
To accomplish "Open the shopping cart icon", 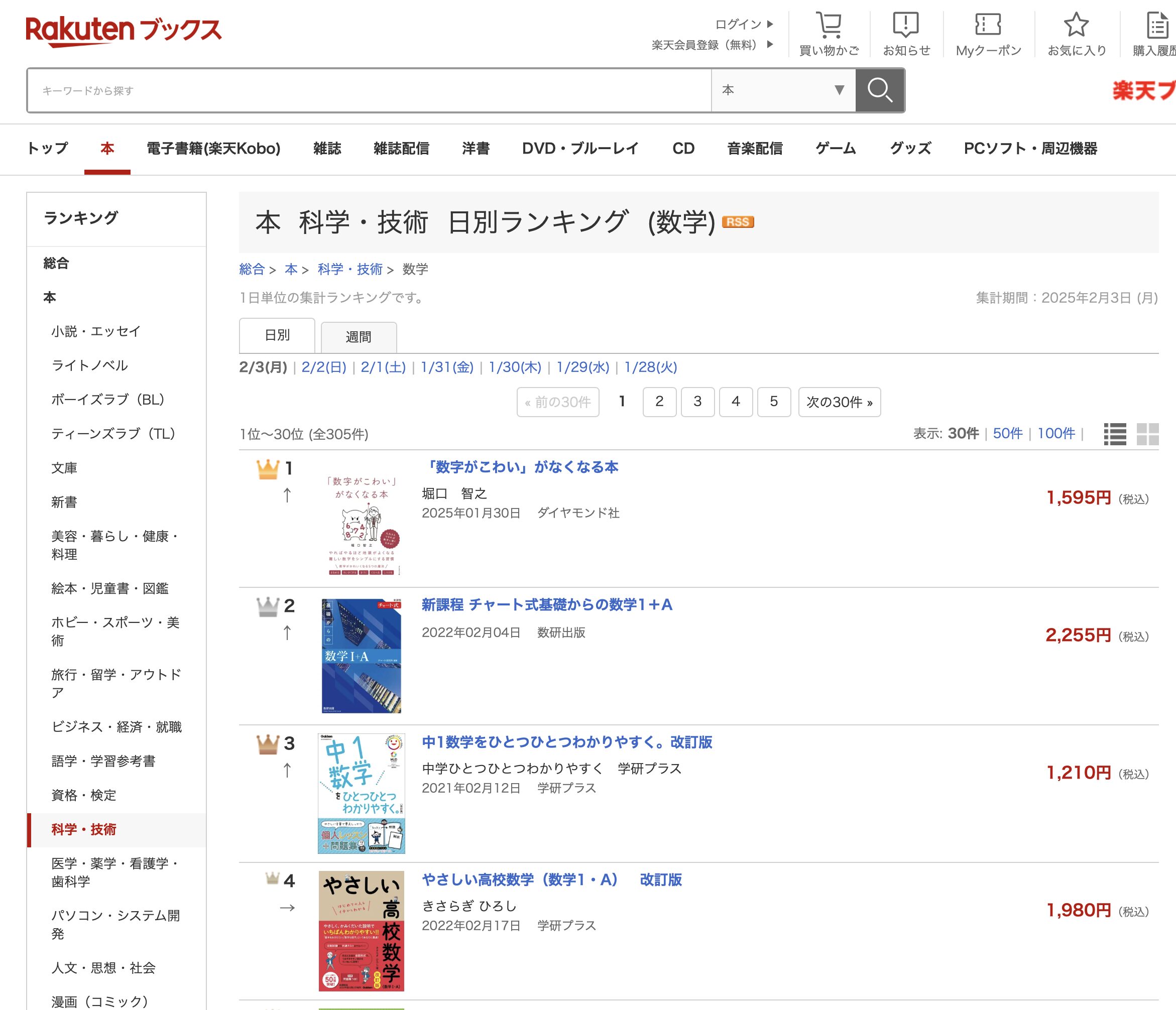I will coord(829,34).
